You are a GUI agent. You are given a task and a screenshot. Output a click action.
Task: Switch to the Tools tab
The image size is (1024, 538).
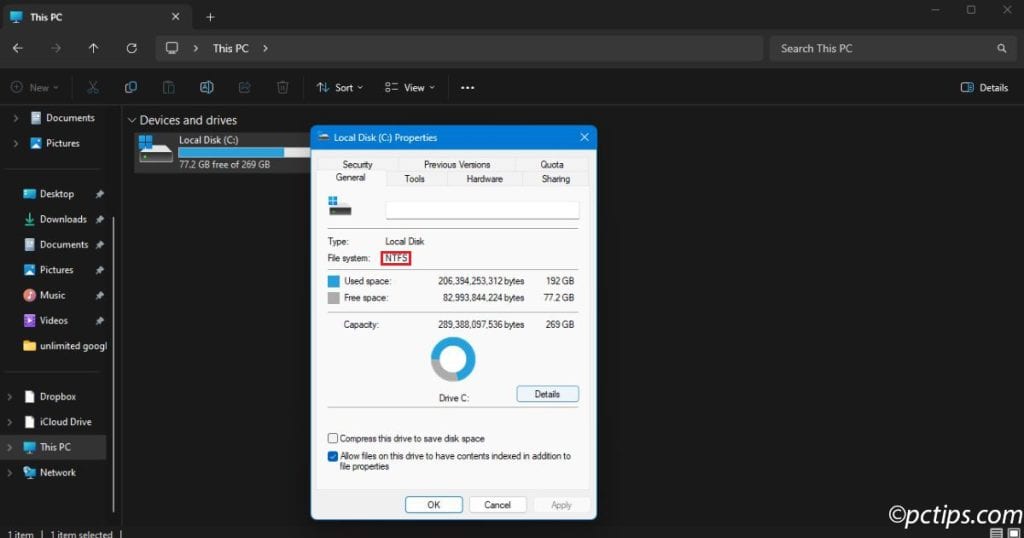[x=414, y=179]
